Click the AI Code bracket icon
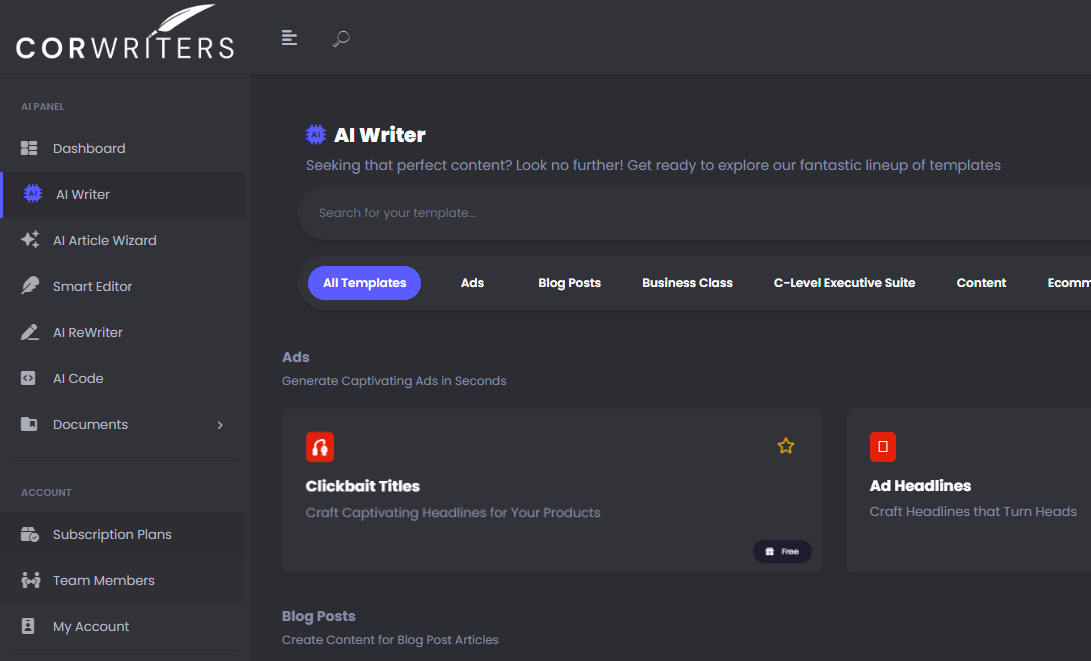Screen dimensions: 1091x661 [x=29, y=378]
